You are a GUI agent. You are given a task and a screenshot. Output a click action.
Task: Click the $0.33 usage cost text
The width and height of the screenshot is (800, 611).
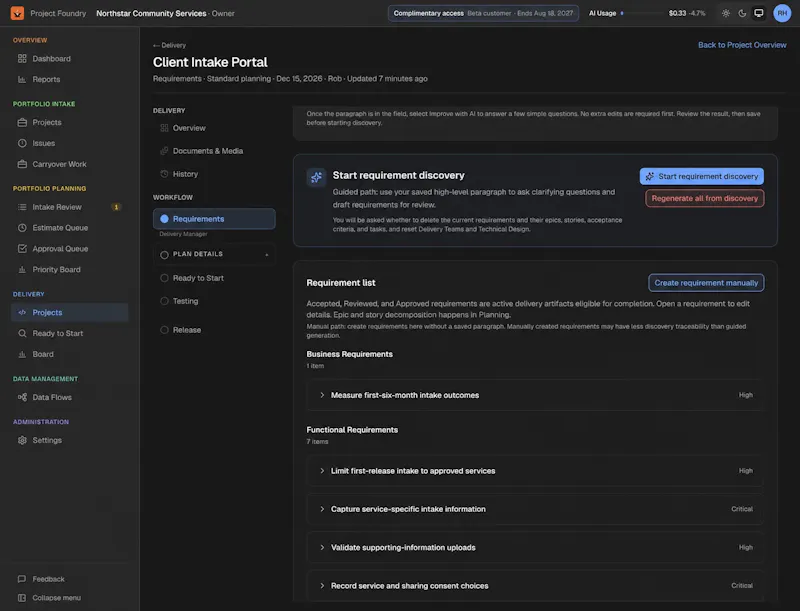coord(677,13)
